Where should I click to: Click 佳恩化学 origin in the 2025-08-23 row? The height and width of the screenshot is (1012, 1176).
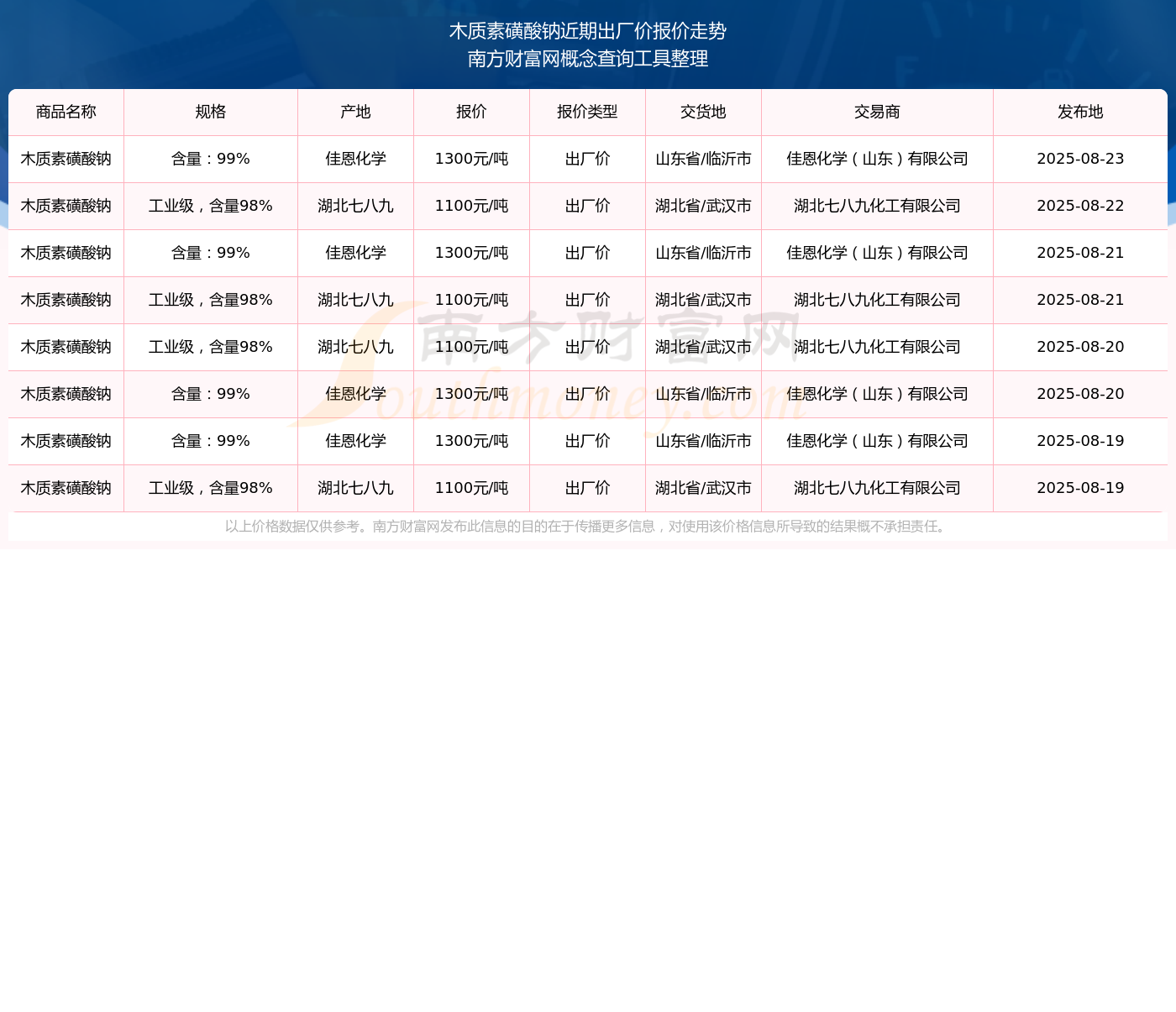pos(355,160)
